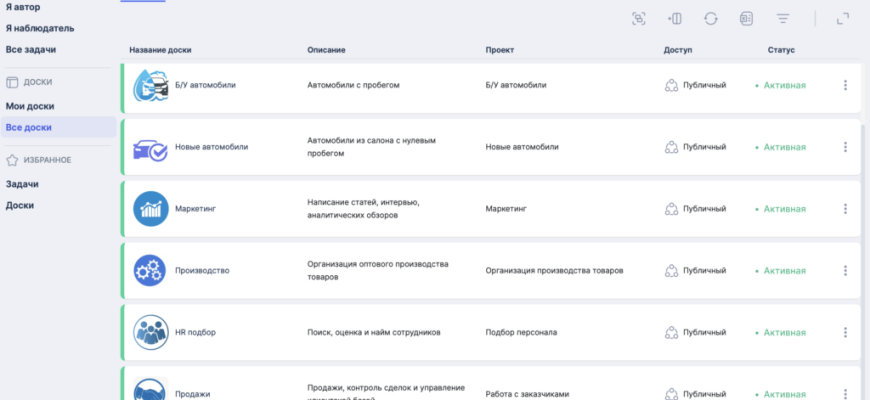
Task: Open Я наблюдатель in the sidebar
Action: [40, 28]
